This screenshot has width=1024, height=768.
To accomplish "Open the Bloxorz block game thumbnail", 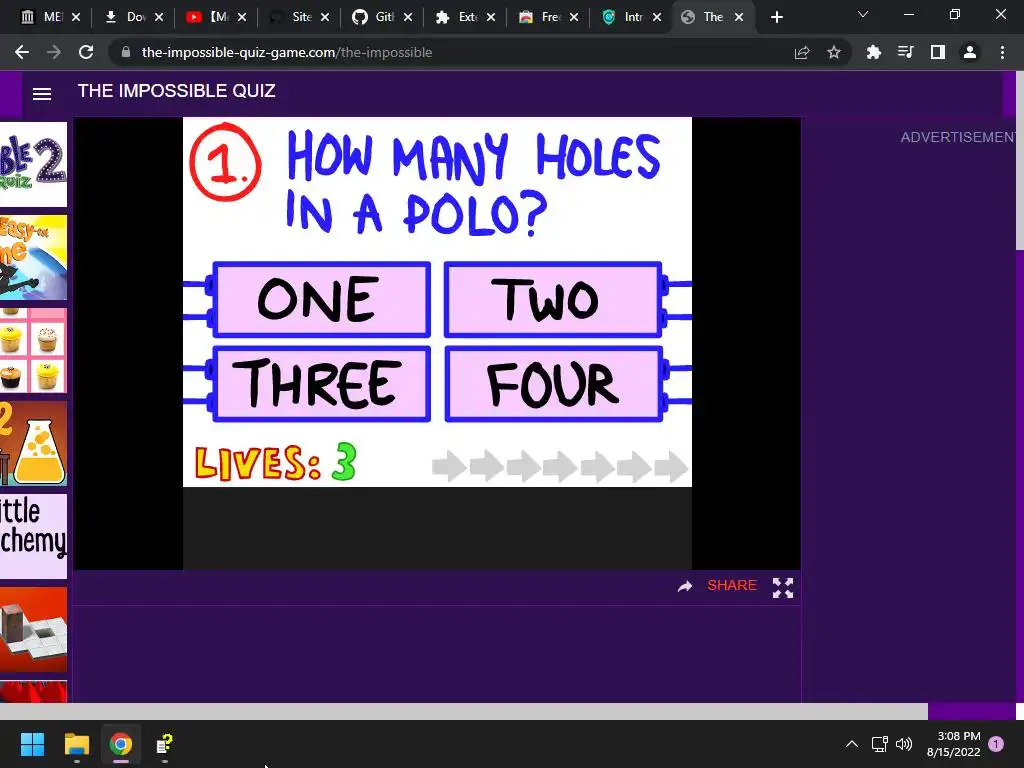I will [x=33, y=630].
